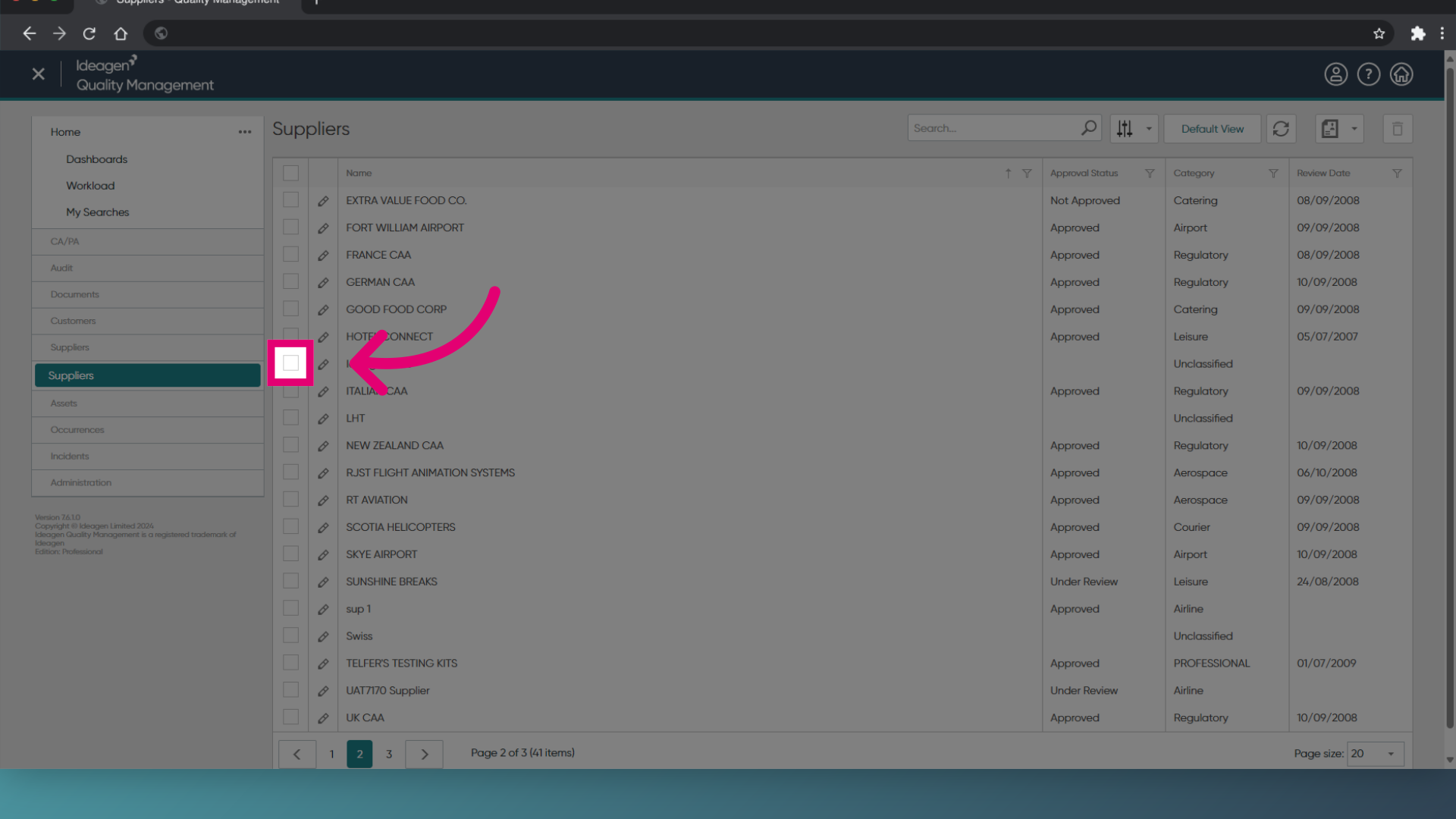Select the highlighted Suppliers menu item
Screen dimensions: 1456x819
click(x=148, y=376)
